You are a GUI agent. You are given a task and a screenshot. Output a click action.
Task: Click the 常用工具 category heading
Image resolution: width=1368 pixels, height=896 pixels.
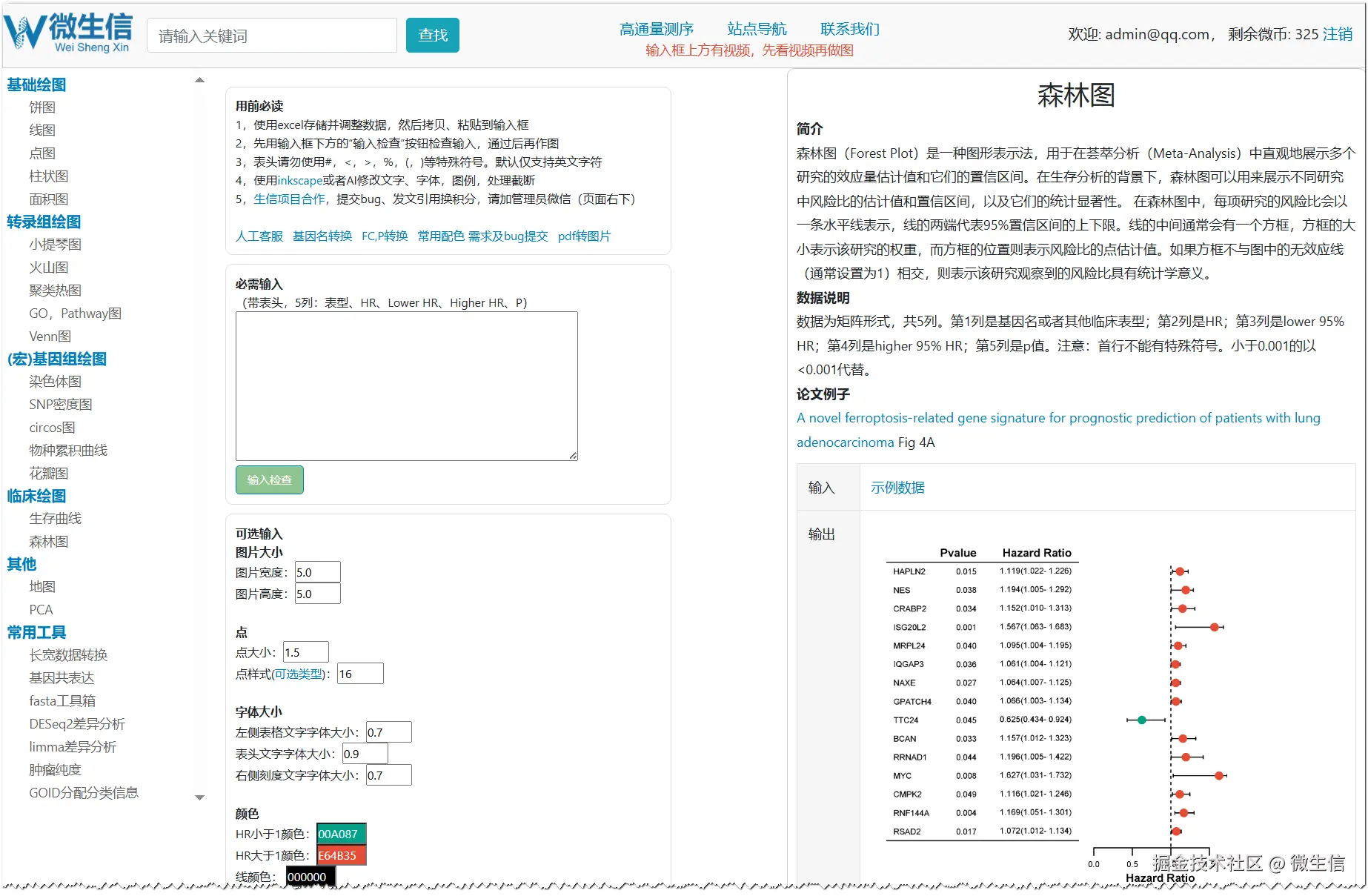tap(36, 632)
